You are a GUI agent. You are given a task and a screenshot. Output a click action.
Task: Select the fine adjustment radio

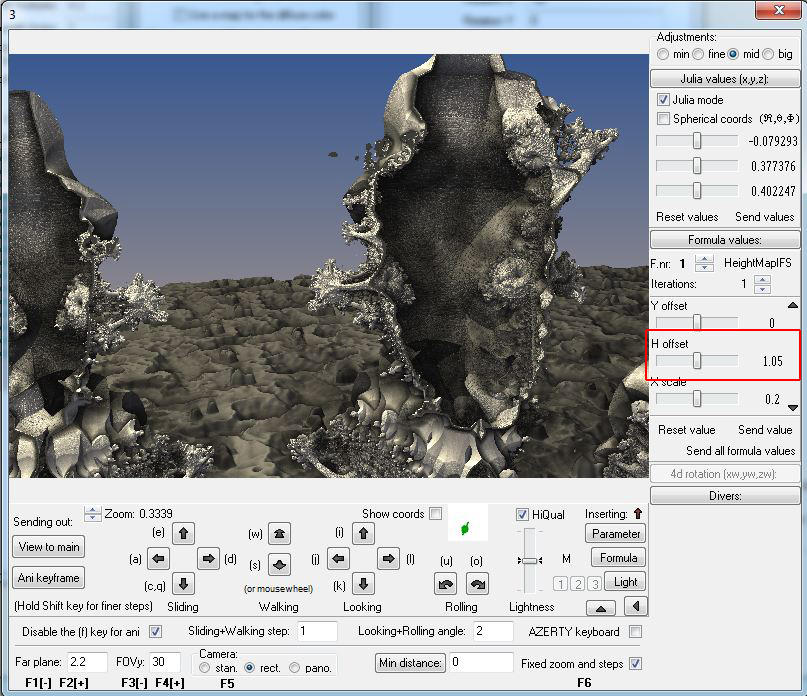click(698, 54)
